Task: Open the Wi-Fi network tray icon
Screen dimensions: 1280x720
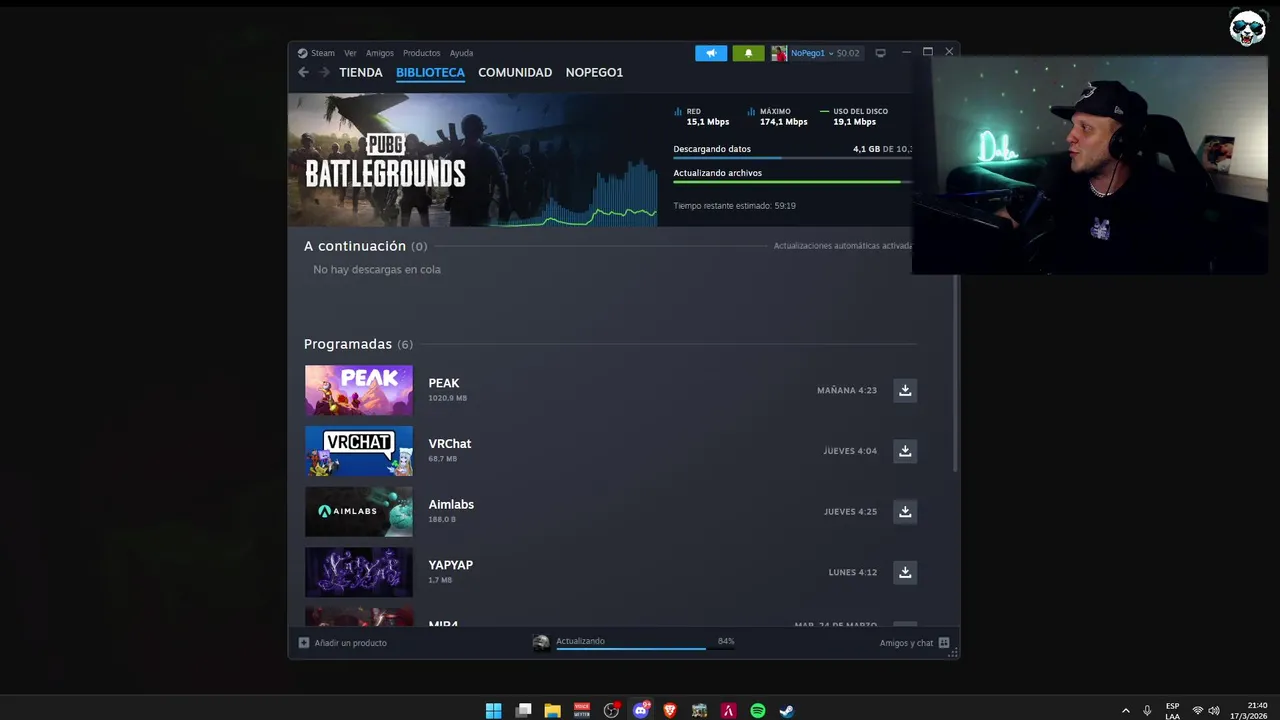Action: click(x=1198, y=711)
